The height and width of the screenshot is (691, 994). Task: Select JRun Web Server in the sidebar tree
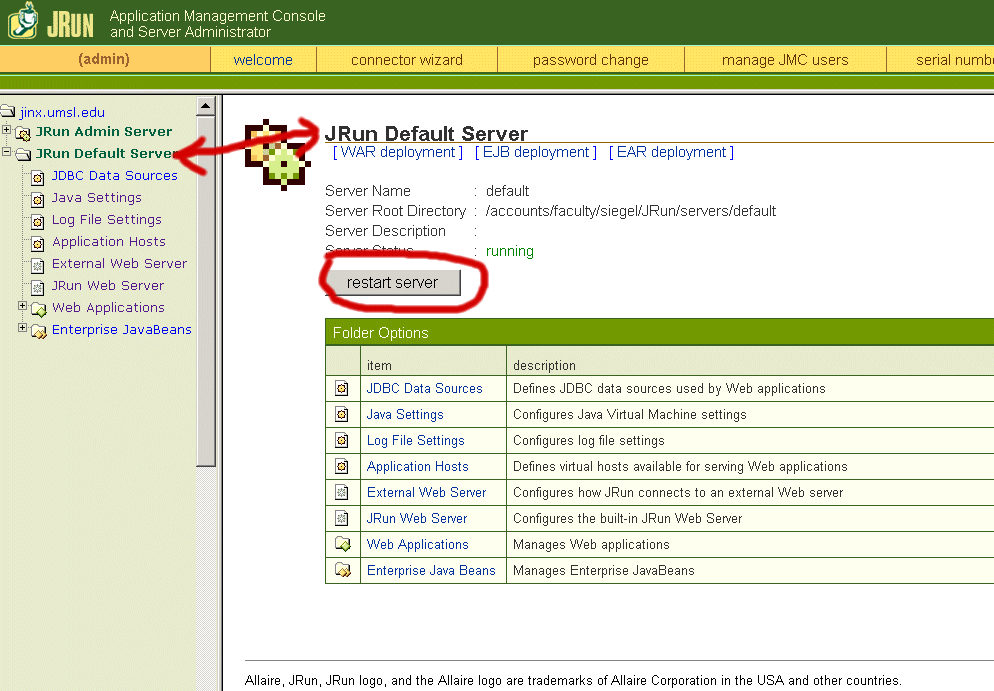(108, 286)
